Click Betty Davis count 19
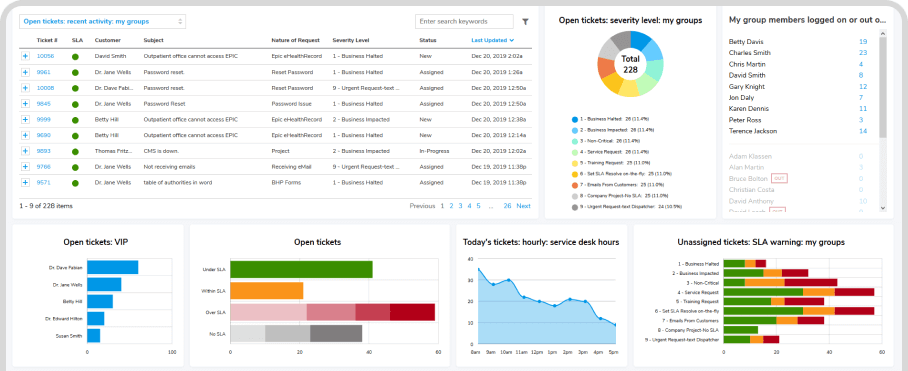908x371 pixels. click(x=863, y=42)
